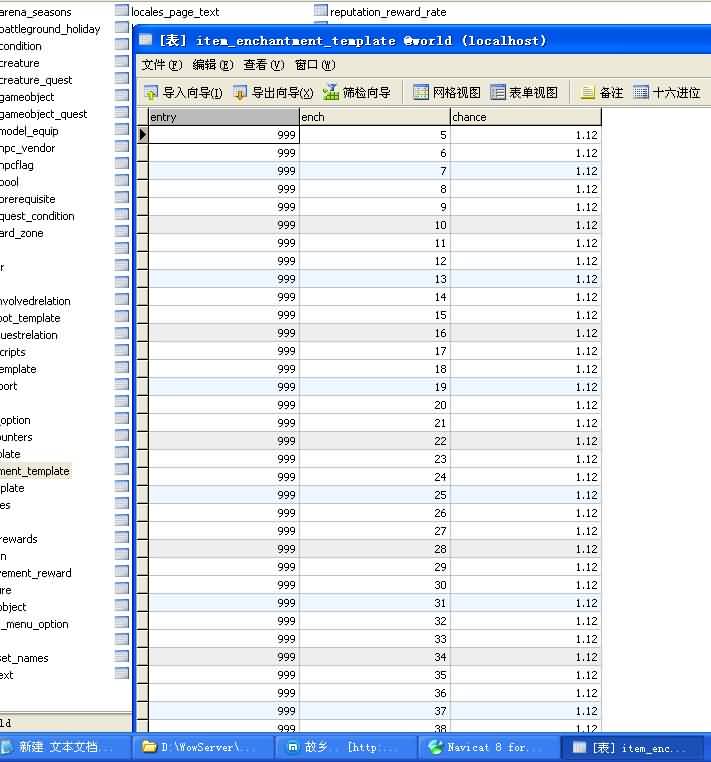Click table icon next to reputation_reward_rate
Viewport: 711px width, 762px height.
(321, 11)
